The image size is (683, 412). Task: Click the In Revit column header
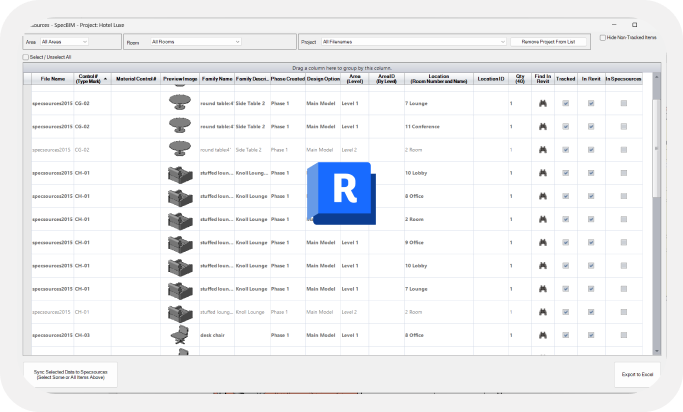[x=591, y=79]
